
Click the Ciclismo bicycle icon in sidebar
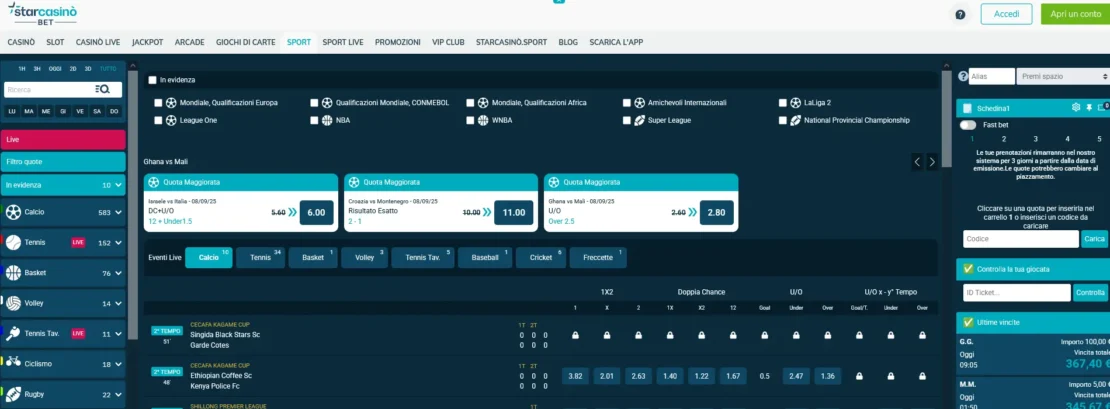13,364
